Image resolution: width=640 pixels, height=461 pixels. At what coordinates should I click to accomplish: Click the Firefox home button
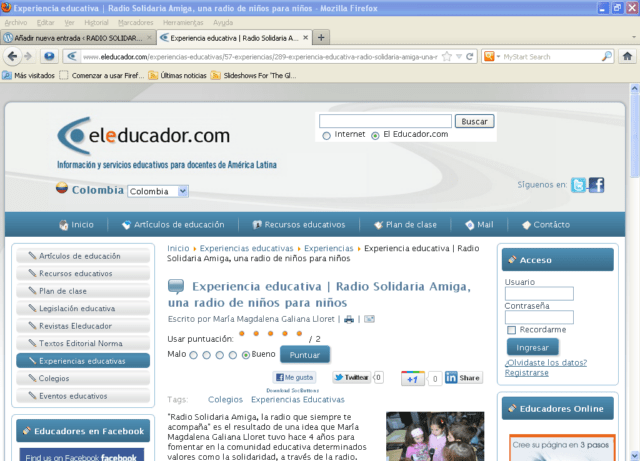tap(626, 57)
